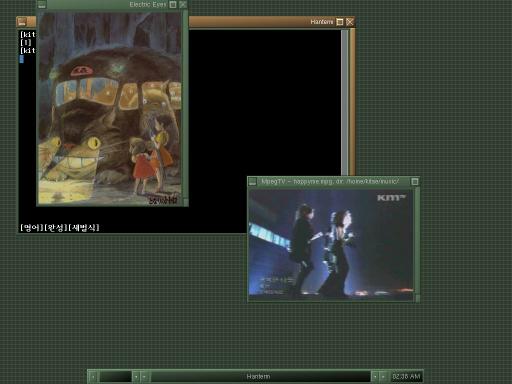Screen dimensions: 512x384
Task: Click the arrow just left of the taskbar list
Action: pos(144,377)
